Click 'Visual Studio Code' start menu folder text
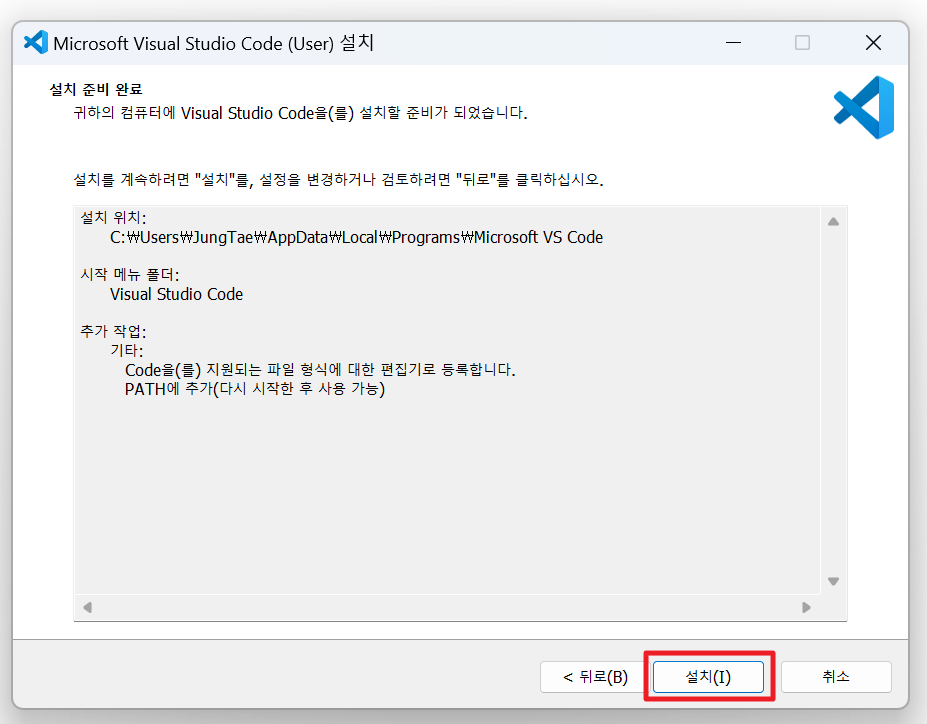927x724 pixels. point(176,294)
